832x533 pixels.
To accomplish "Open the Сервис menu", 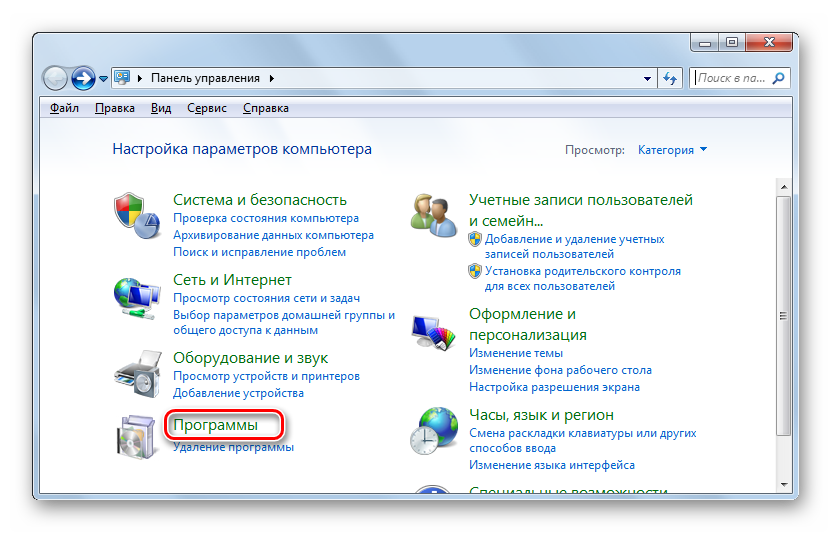I will coord(207,108).
